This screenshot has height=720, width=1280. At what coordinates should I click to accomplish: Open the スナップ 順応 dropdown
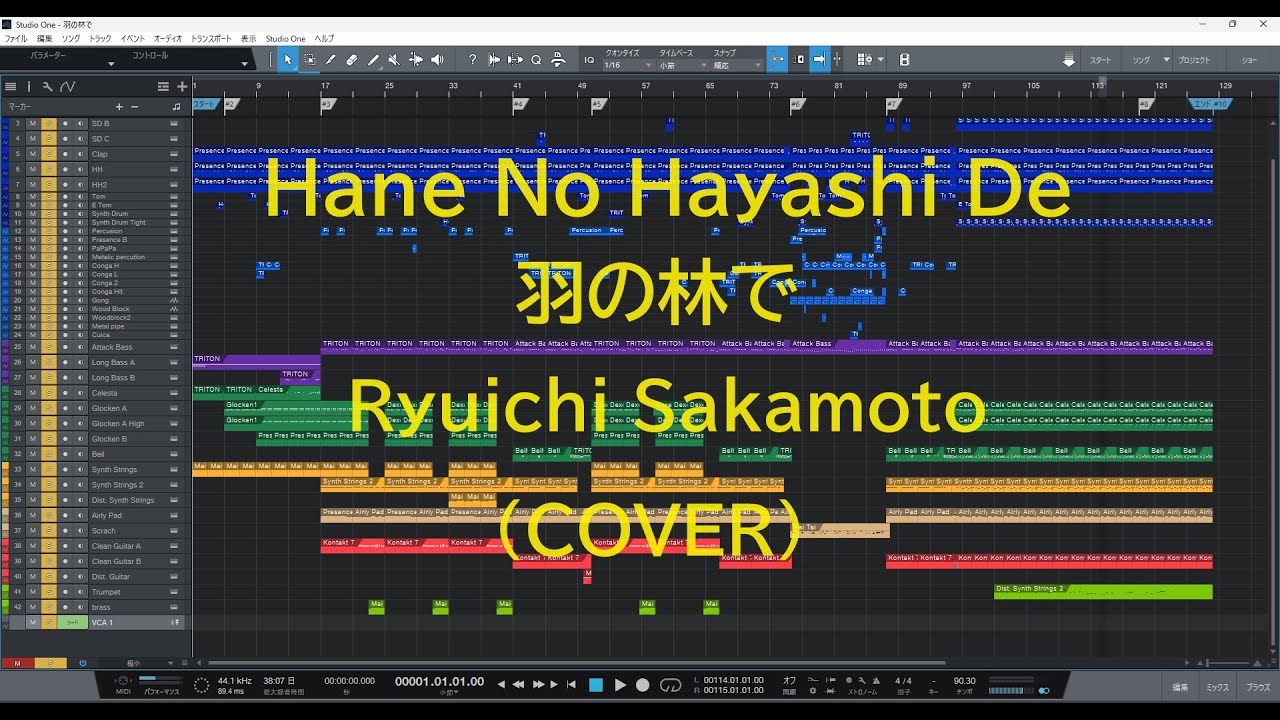click(x=736, y=65)
